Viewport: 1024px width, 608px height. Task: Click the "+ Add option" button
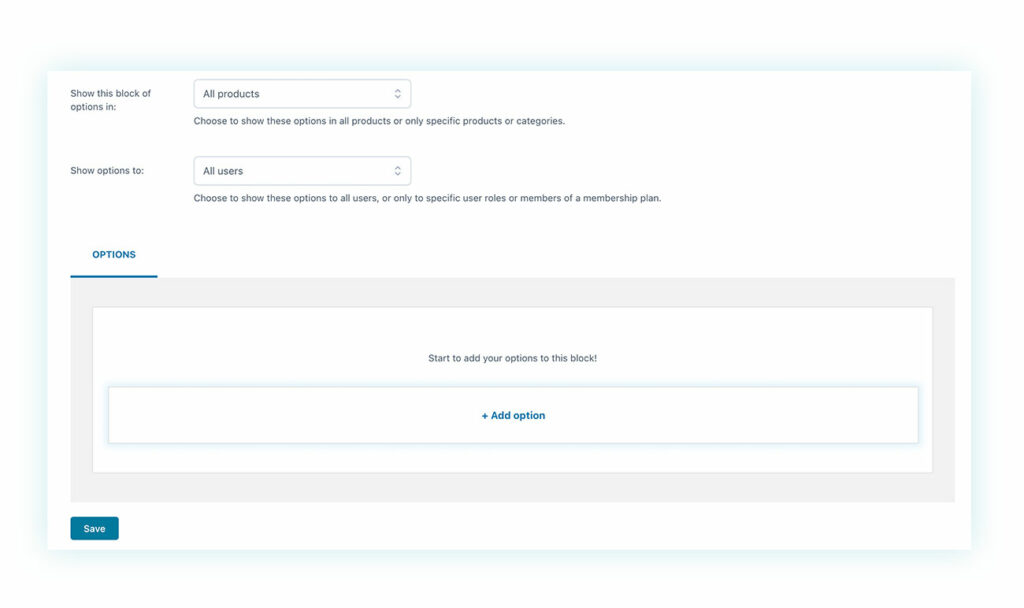(513, 415)
